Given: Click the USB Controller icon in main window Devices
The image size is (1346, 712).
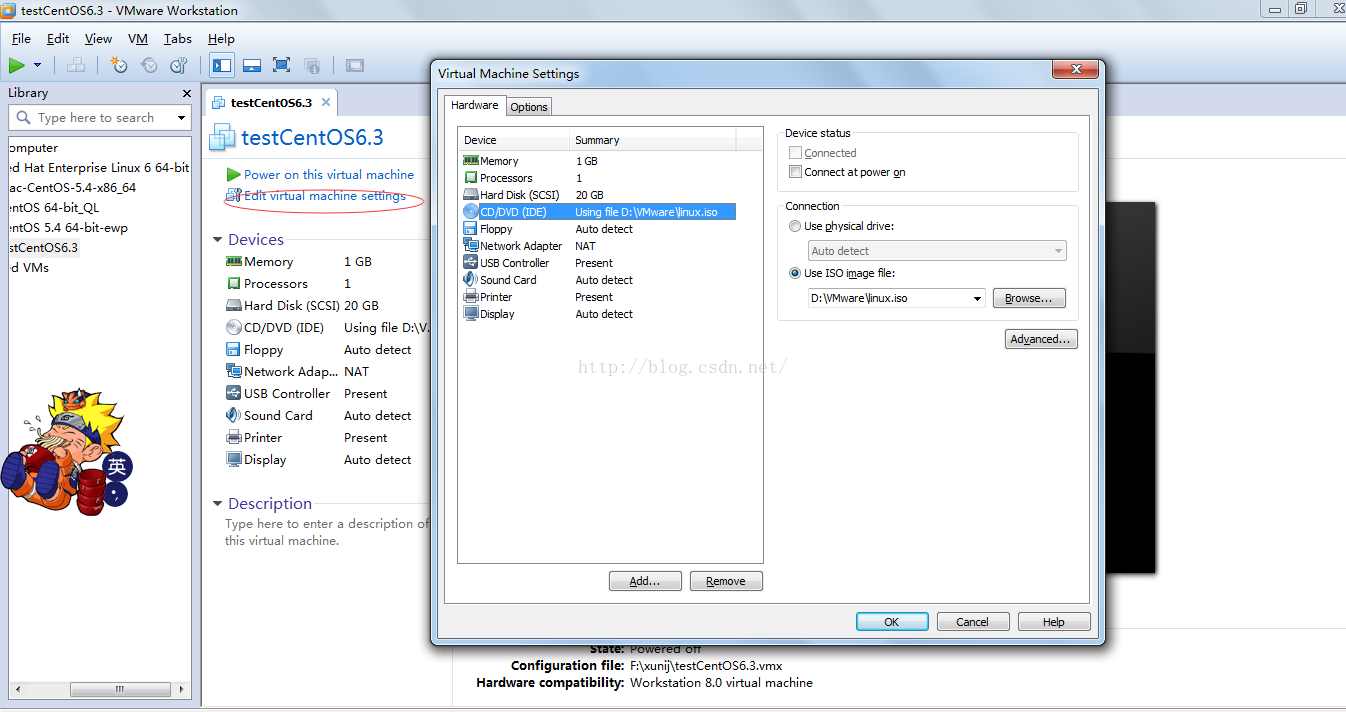Looking at the screenshot, I should pos(234,393).
